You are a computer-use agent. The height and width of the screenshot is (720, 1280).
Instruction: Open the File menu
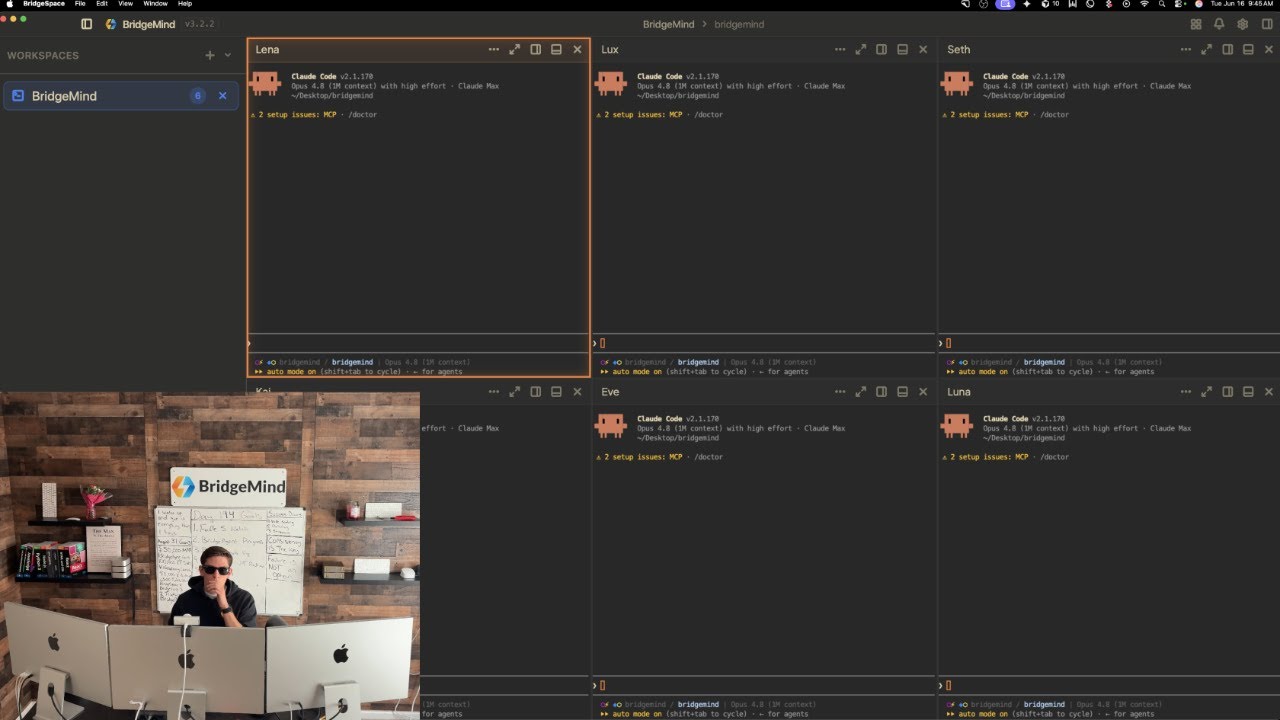coord(80,4)
